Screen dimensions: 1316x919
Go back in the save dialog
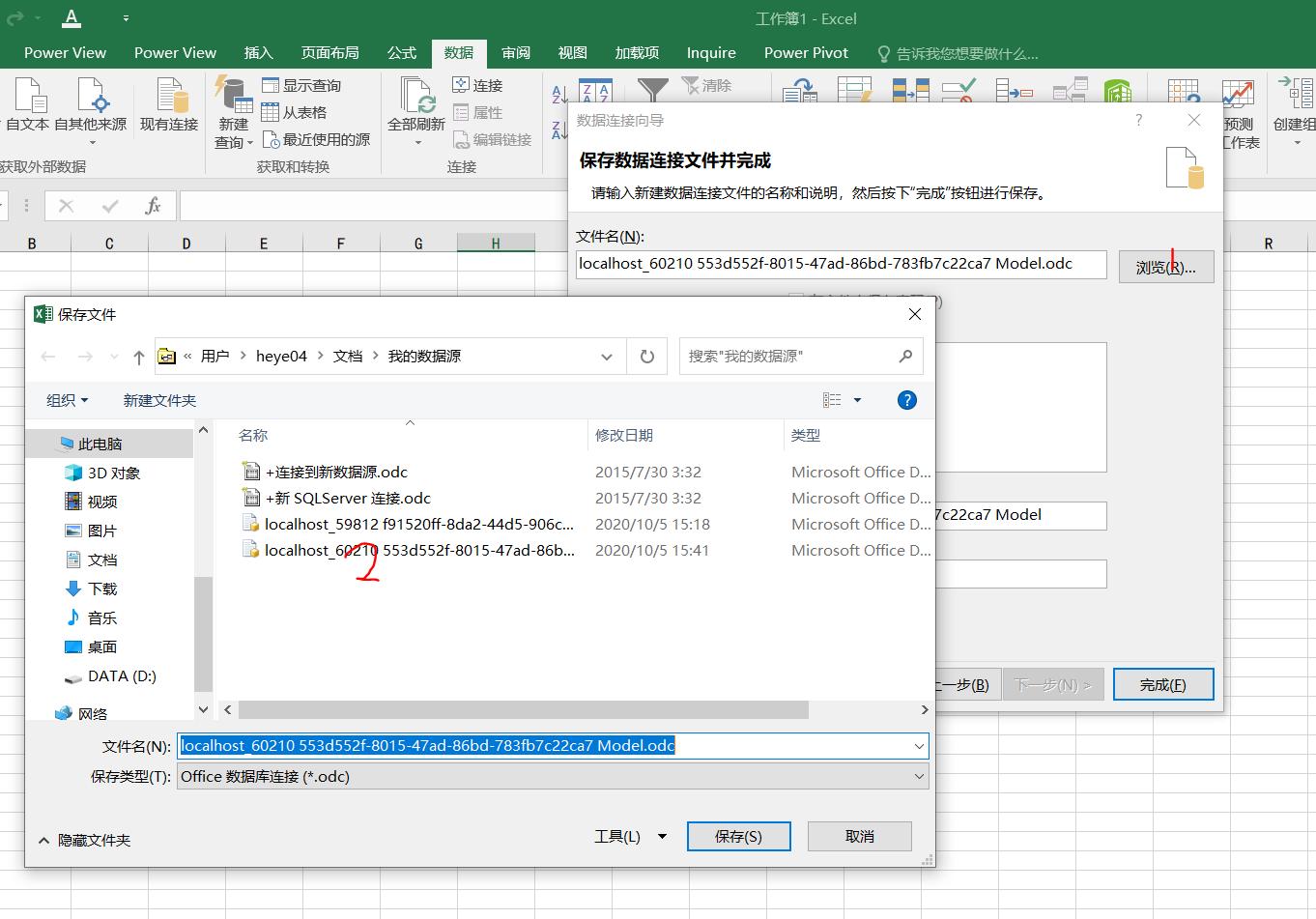[x=48, y=357]
